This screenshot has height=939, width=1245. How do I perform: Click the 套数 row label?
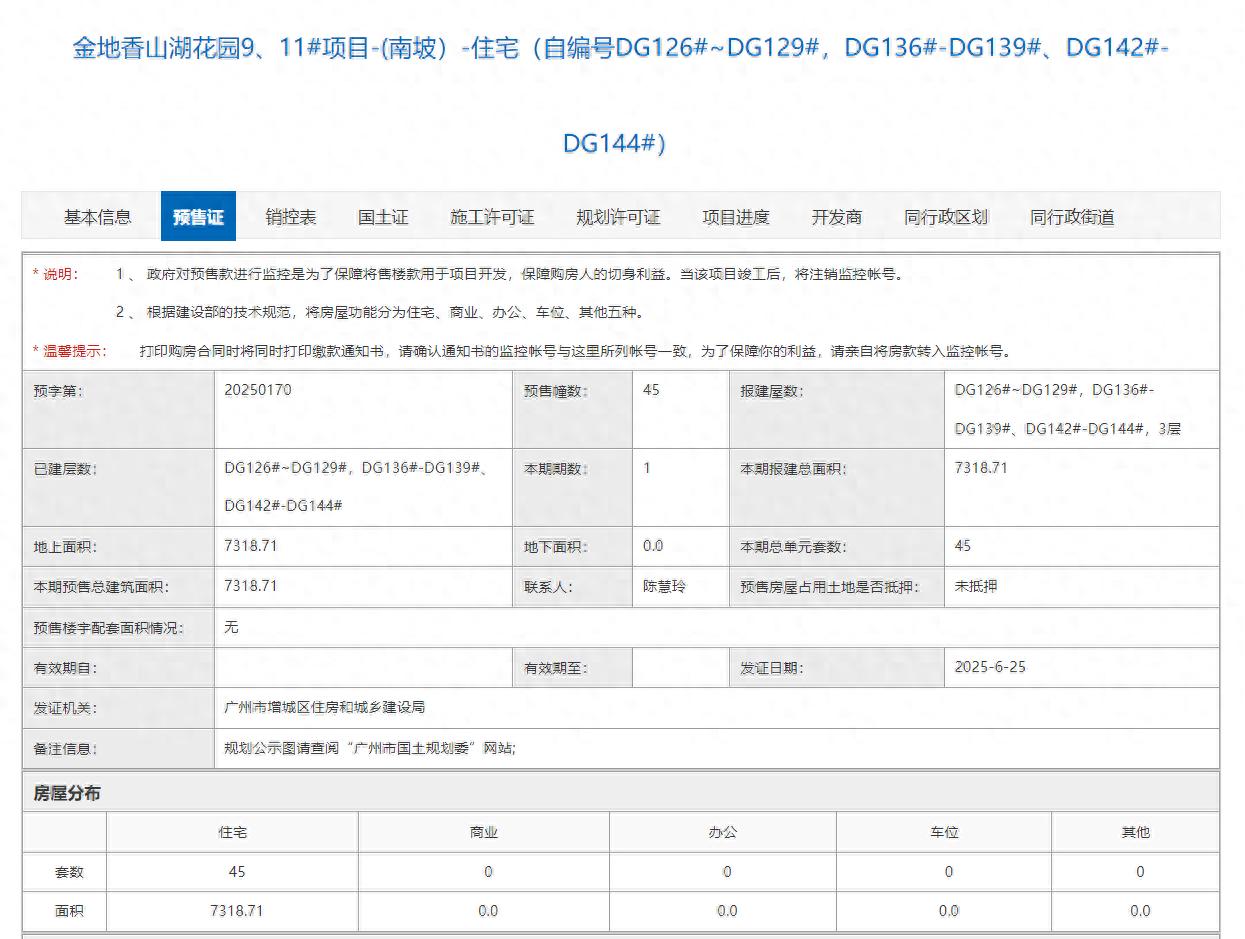pos(69,872)
